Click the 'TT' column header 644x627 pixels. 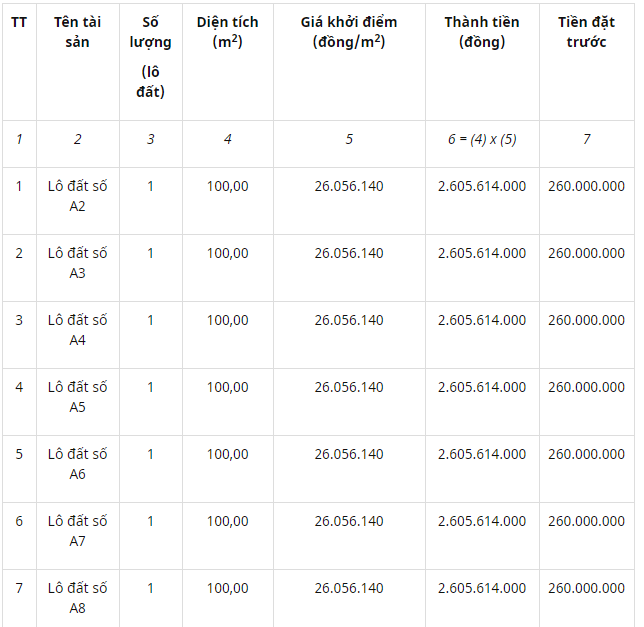19,22
